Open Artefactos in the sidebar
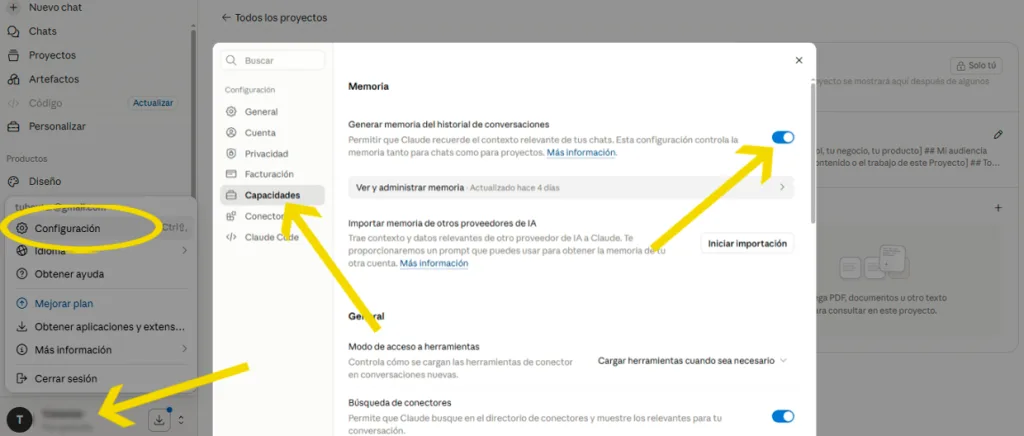 pos(54,79)
